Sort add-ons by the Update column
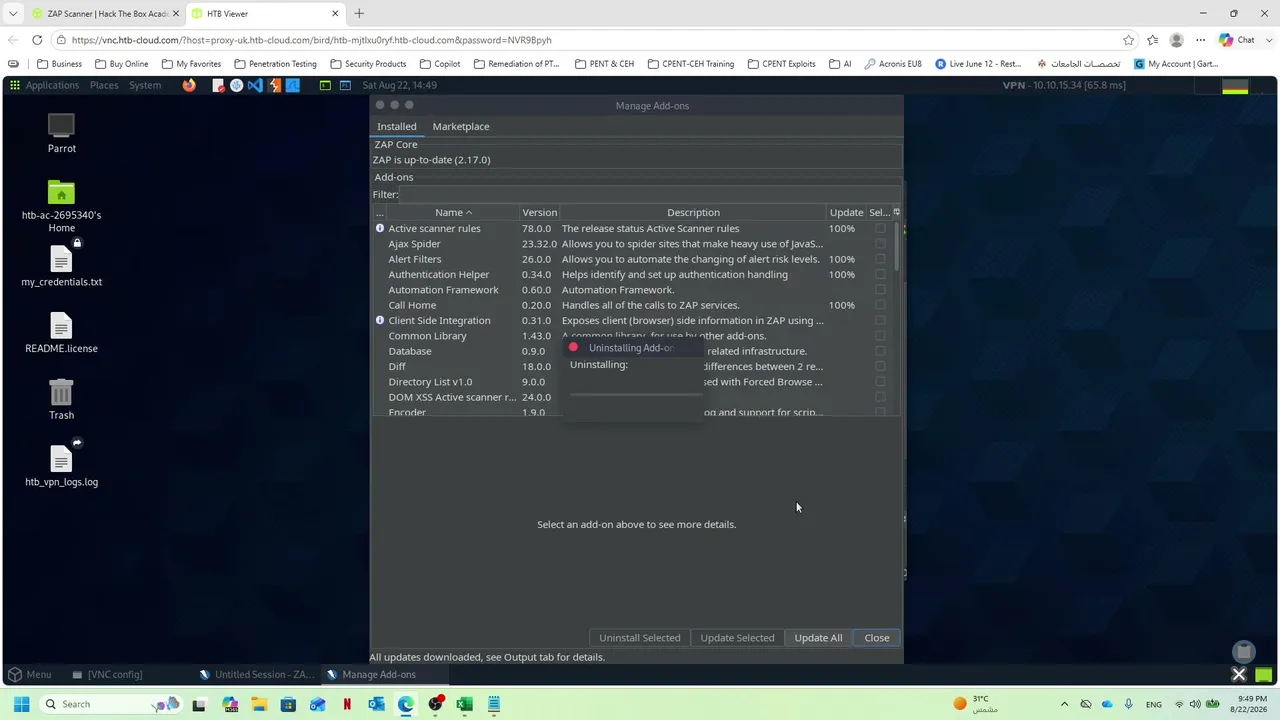1280x720 pixels. (x=846, y=212)
